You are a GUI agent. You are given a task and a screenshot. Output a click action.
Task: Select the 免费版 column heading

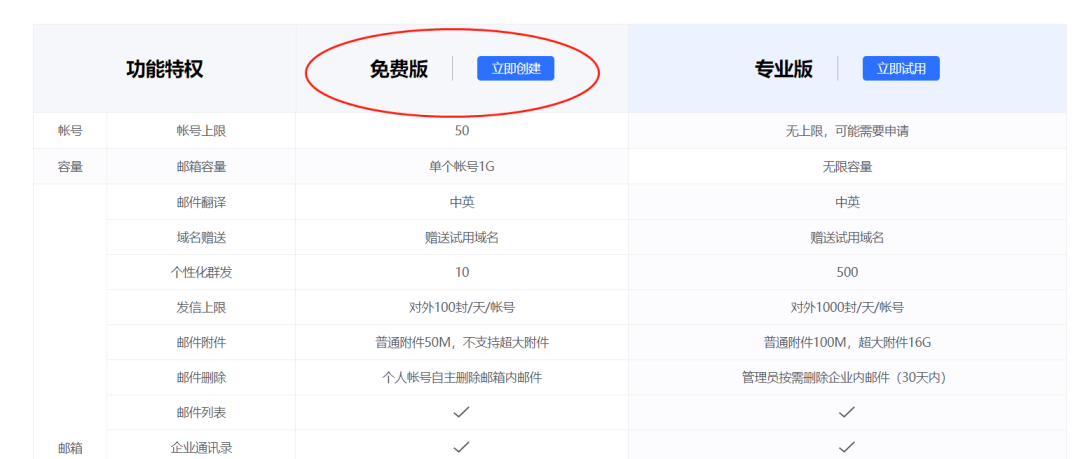pyautogui.click(x=399, y=69)
